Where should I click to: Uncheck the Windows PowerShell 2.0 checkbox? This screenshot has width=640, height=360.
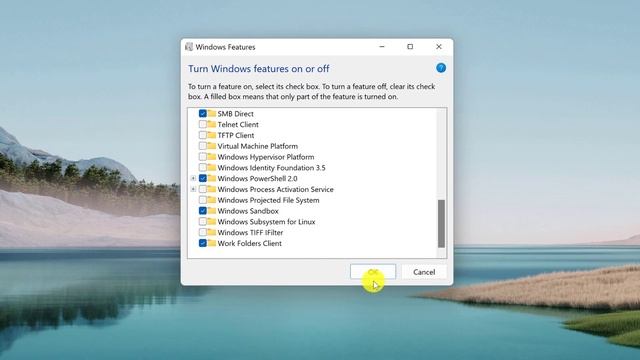click(x=202, y=178)
